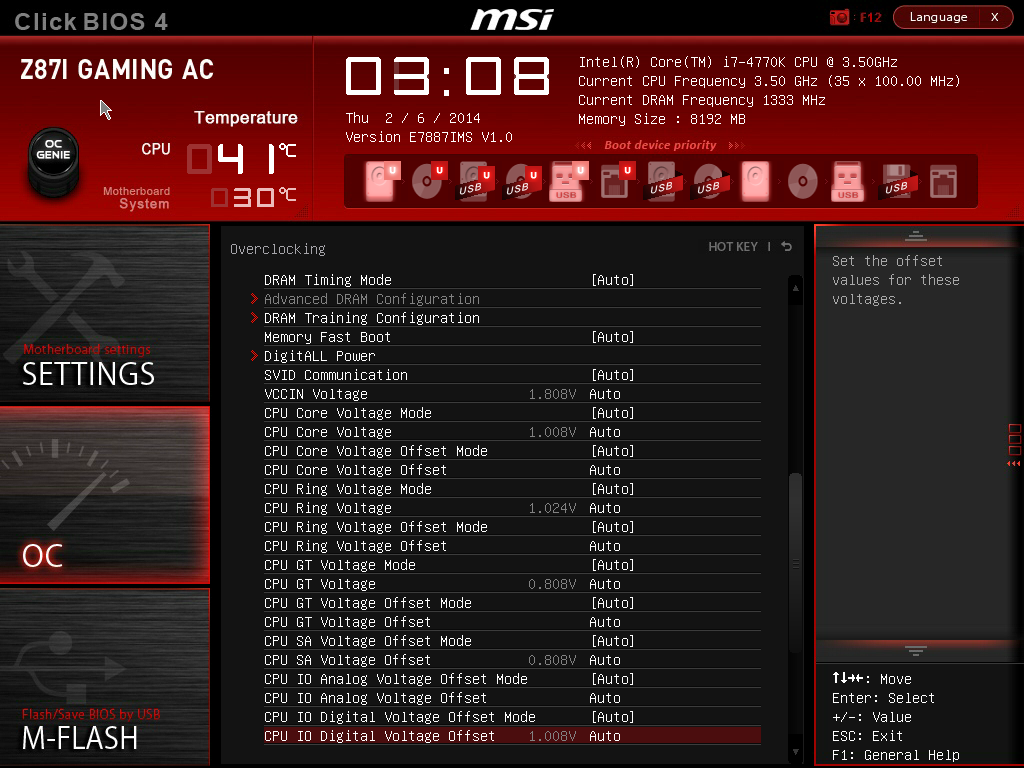Open CPU Core Voltage Offset Mode dropdown
Viewport: 1024px width, 768px height.
[613, 451]
